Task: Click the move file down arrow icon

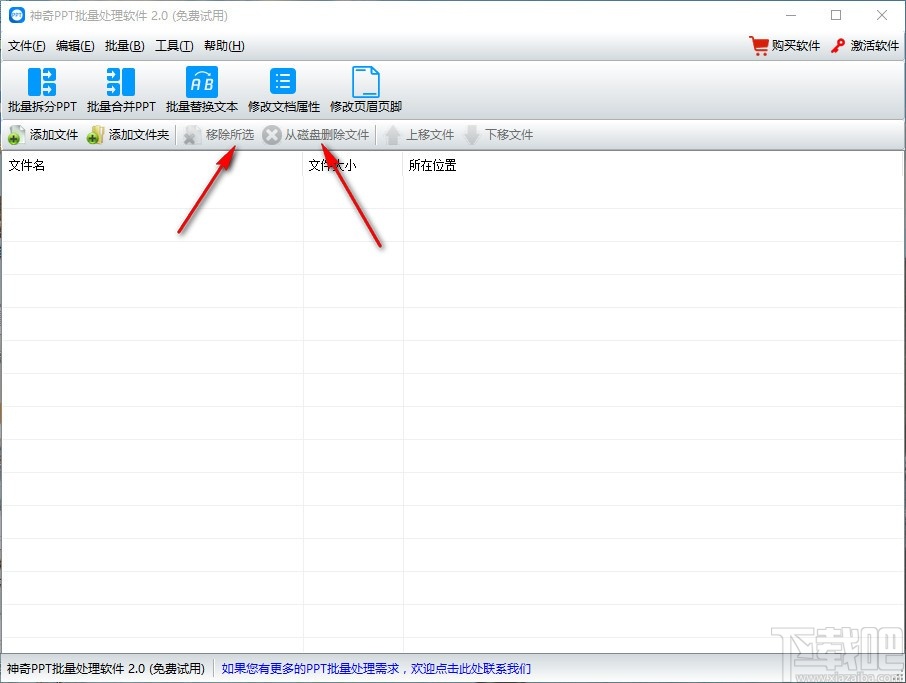Action: click(471, 135)
